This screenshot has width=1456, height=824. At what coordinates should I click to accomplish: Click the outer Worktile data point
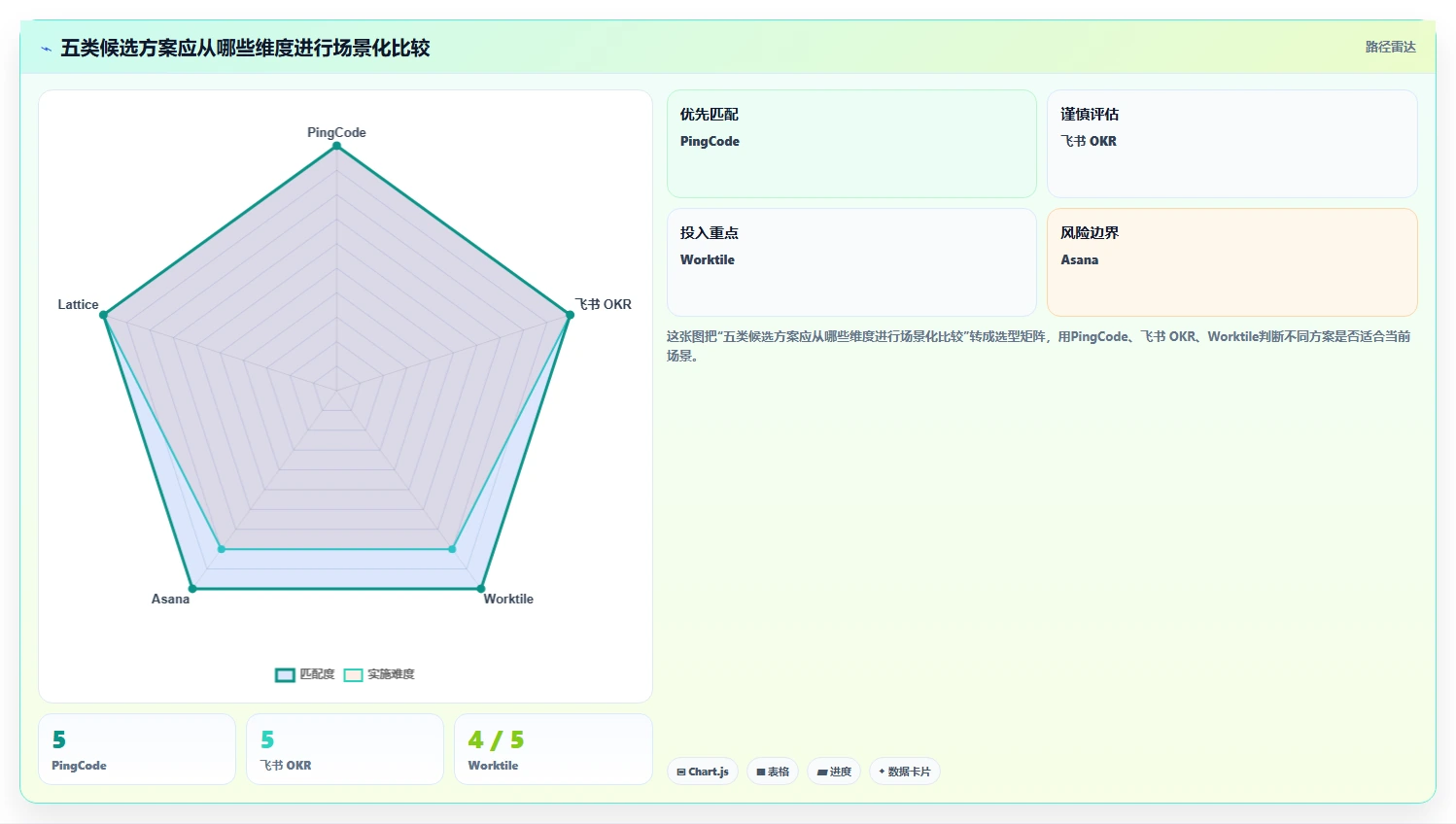click(481, 589)
